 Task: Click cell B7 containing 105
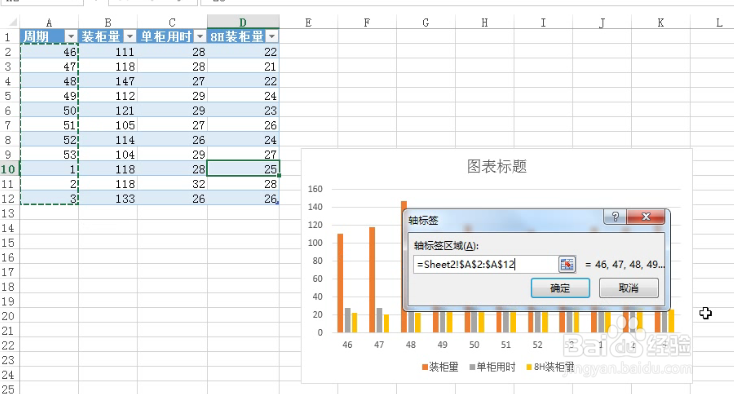click(x=108, y=125)
